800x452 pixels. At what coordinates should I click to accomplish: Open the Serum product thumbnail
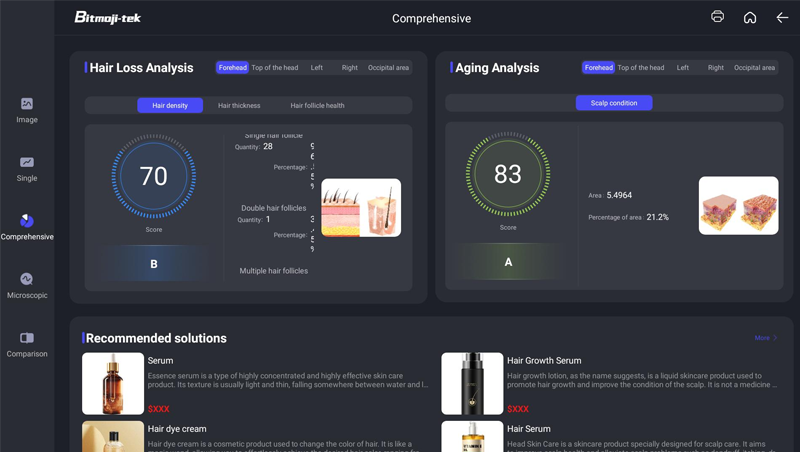click(113, 383)
